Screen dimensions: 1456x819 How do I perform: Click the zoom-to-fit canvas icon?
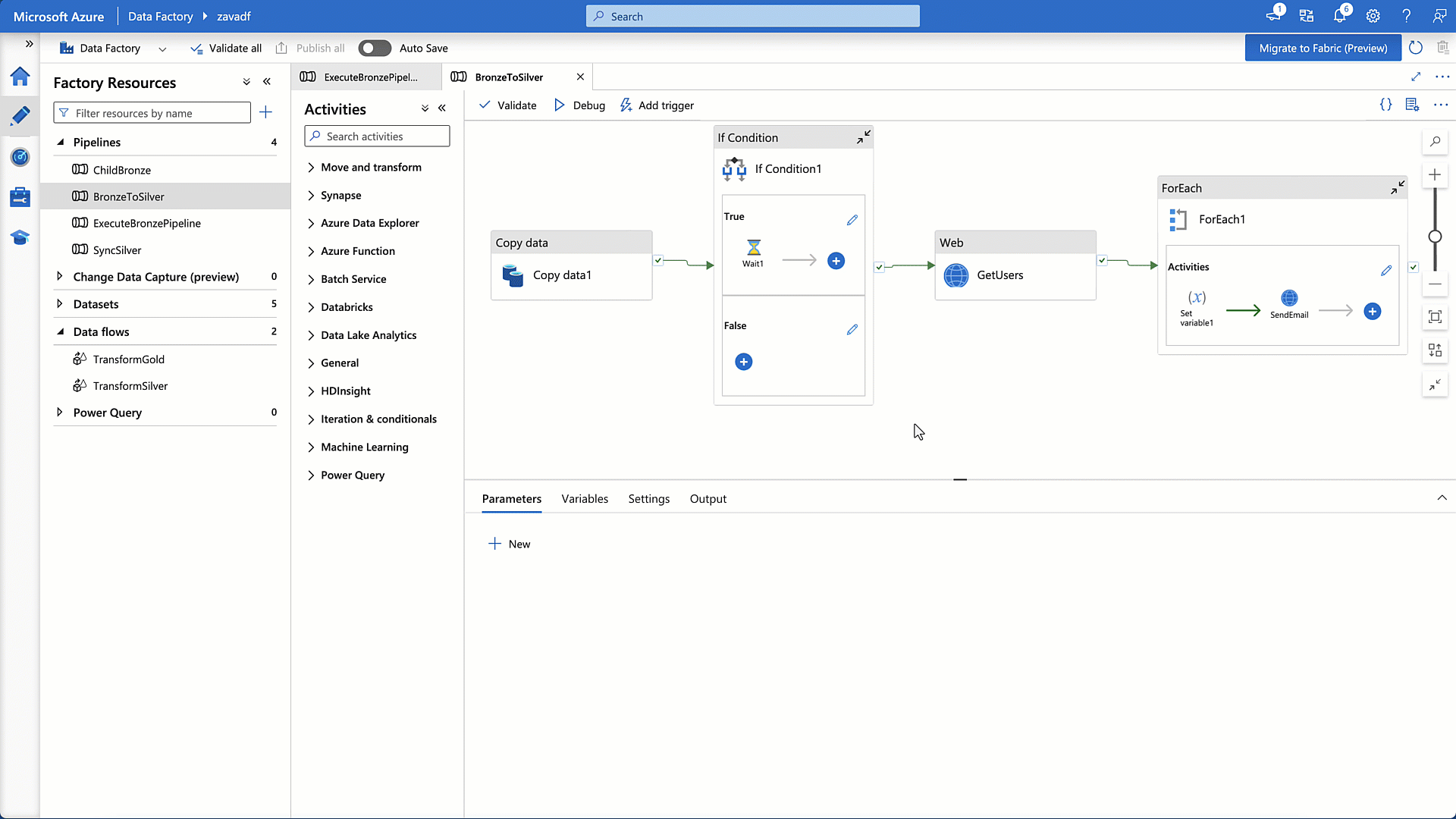click(x=1436, y=318)
